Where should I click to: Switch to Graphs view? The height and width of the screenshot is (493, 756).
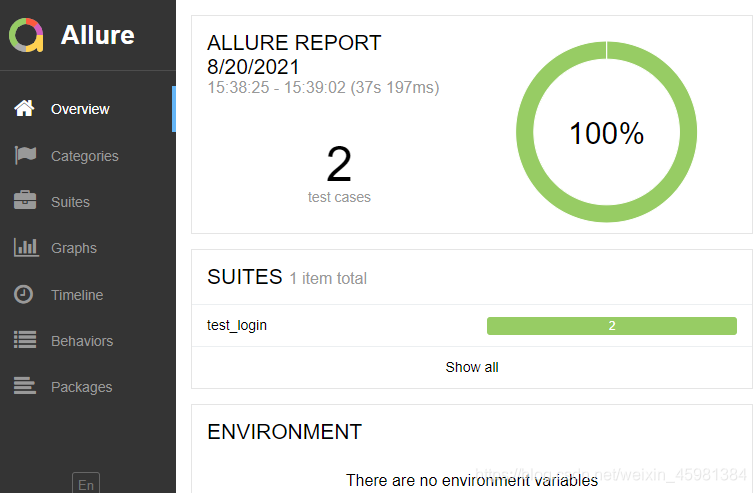point(88,248)
